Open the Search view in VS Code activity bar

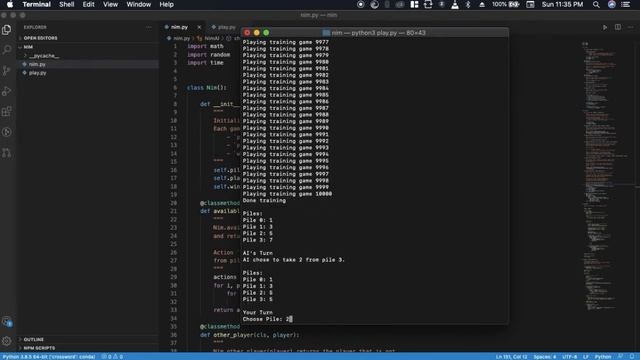click(7, 50)
